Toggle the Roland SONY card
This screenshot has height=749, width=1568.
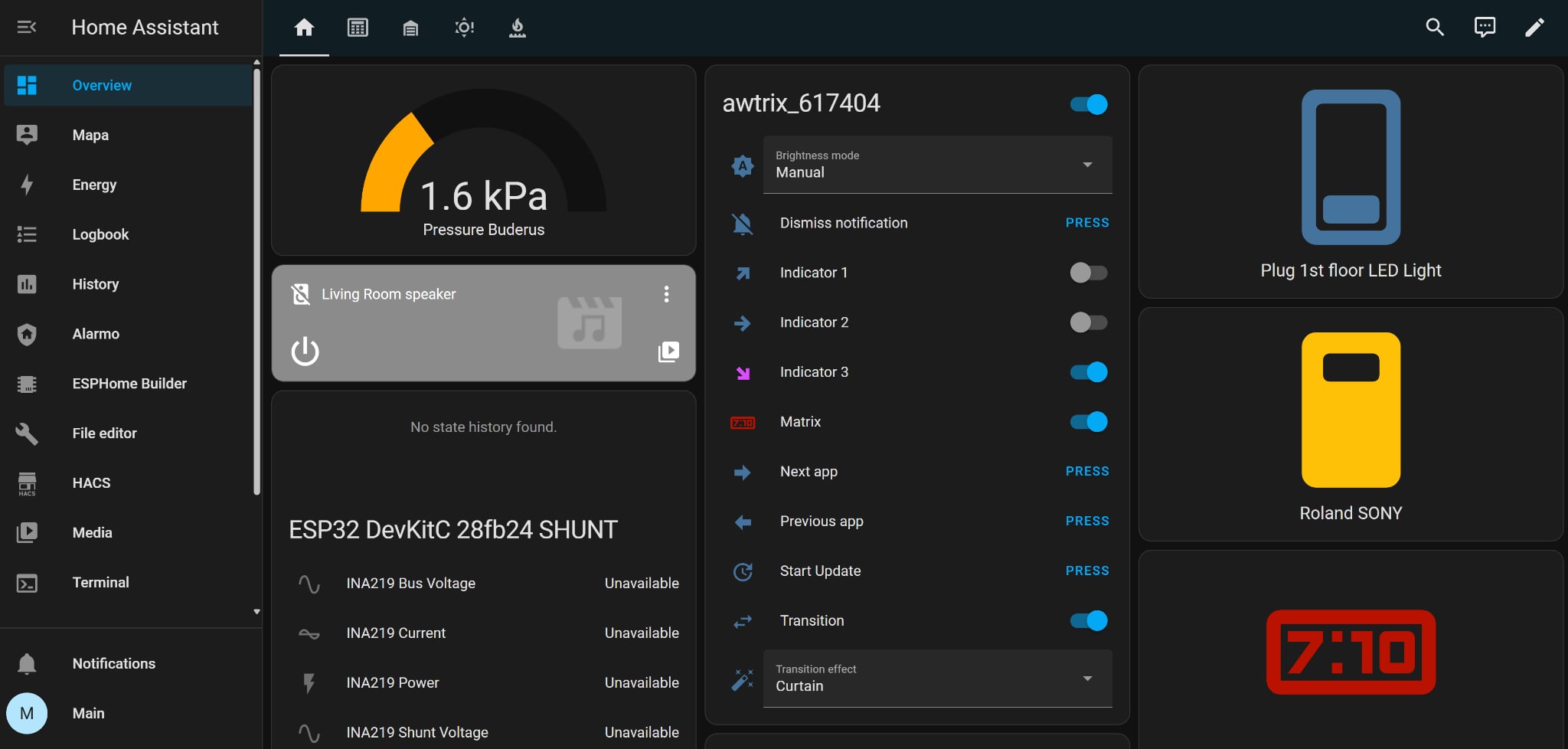click(x=1351, y=424)
